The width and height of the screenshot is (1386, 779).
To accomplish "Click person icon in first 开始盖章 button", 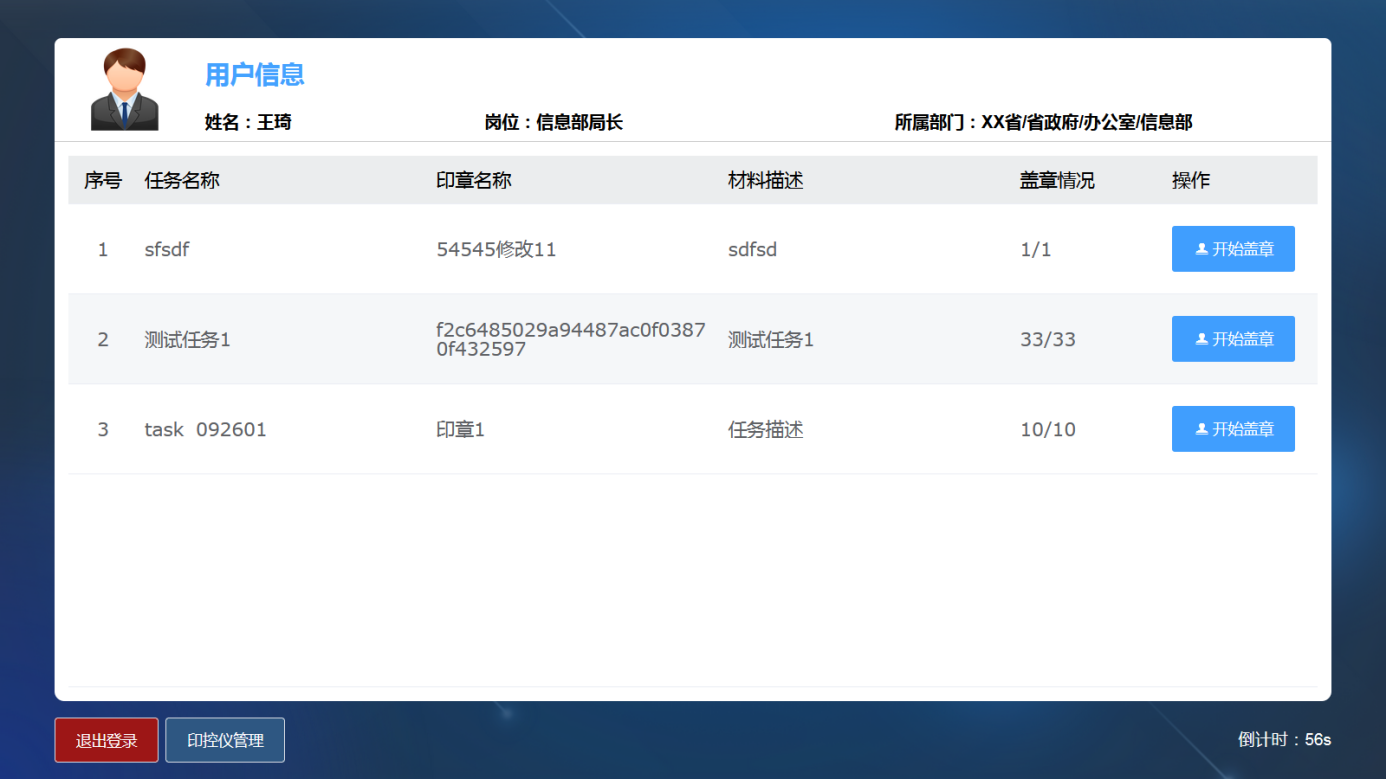I will 1202,249.
